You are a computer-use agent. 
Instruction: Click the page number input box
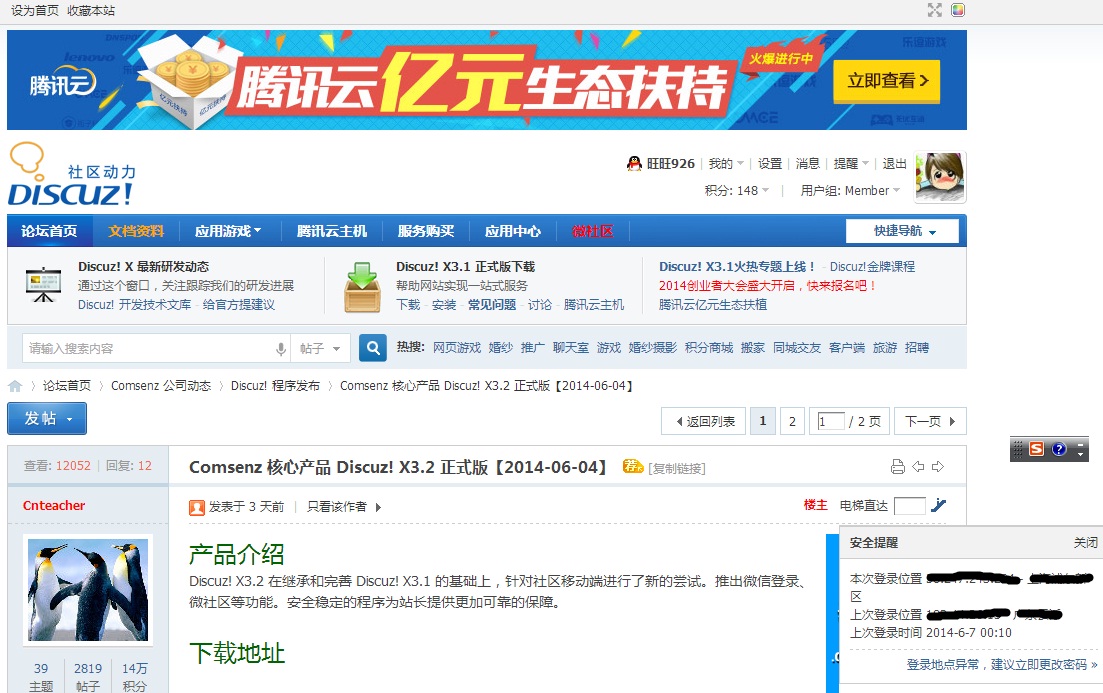[x=830, y=421]
